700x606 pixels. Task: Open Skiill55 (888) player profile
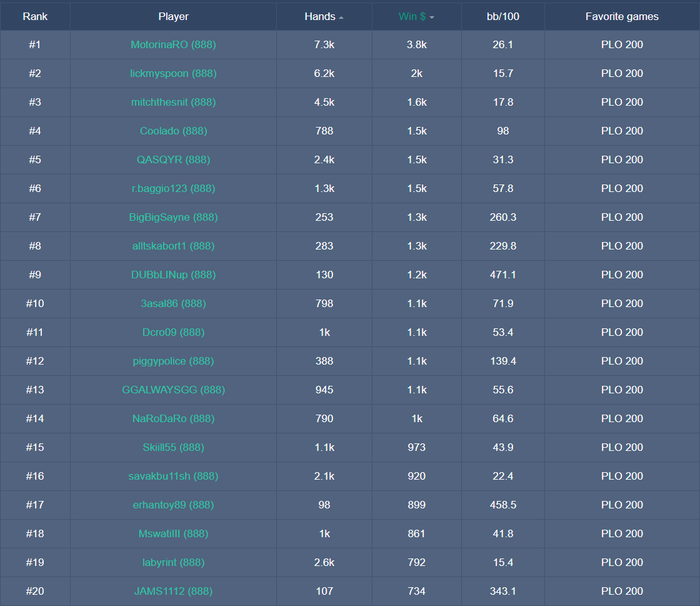tap(173, 447)
